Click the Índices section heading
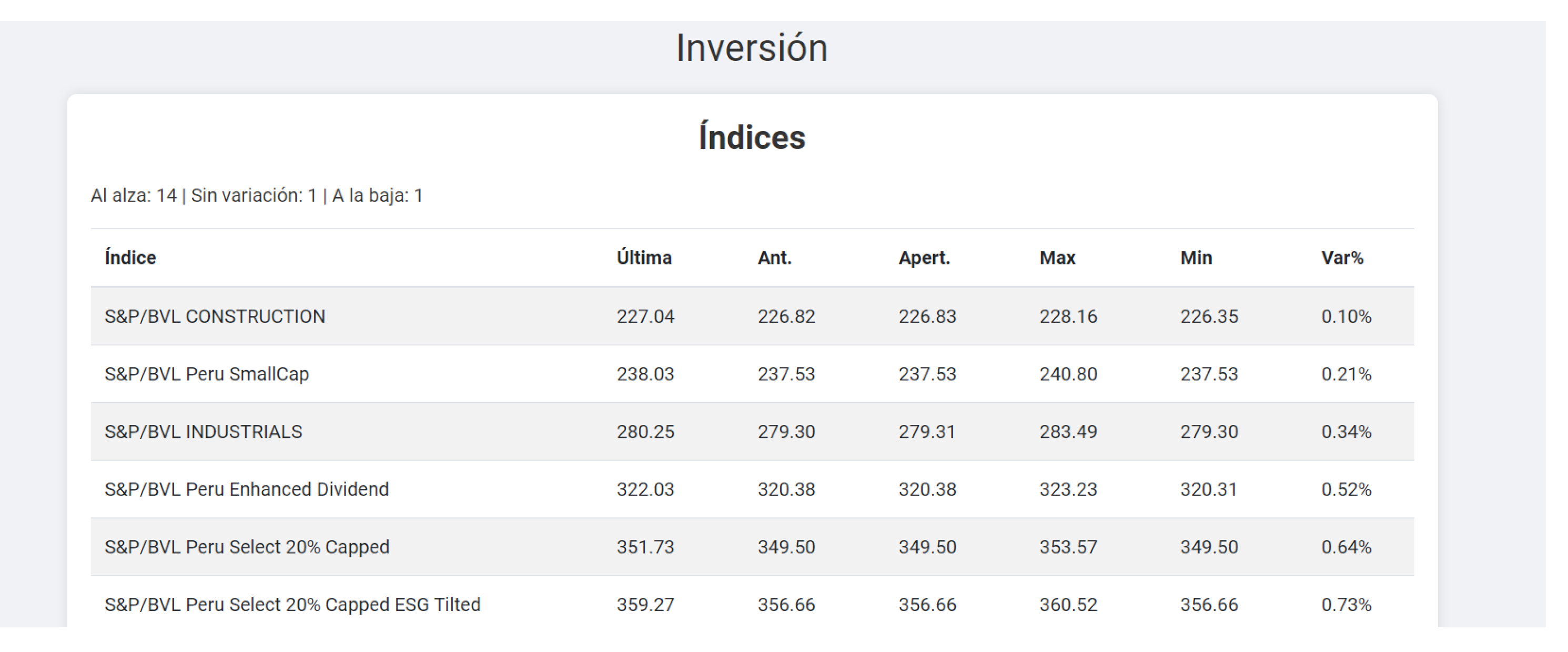This screenshot has width=1568, height=652. (752, 137)
